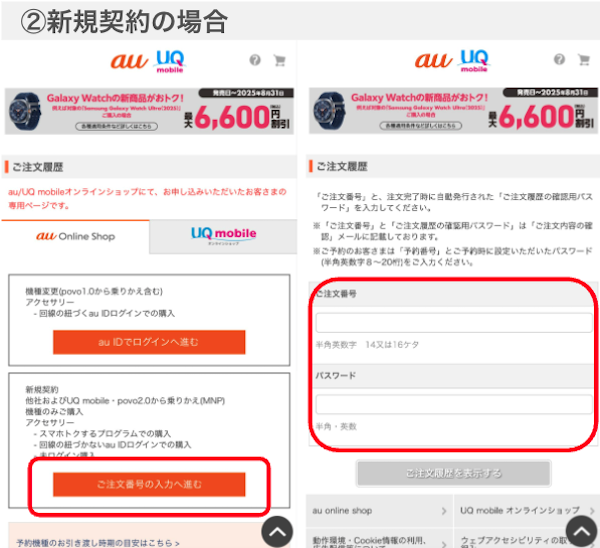This screenshot has height=548, width=600.
Task: Open the help icon in left screen header
Action: coord(255,60)
